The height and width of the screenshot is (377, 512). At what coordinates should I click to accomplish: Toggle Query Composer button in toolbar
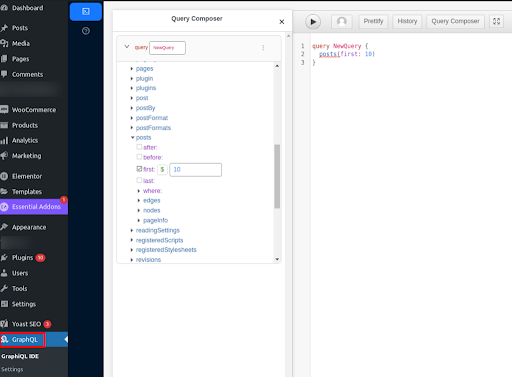pyautogui.click(x=455, y=21)
